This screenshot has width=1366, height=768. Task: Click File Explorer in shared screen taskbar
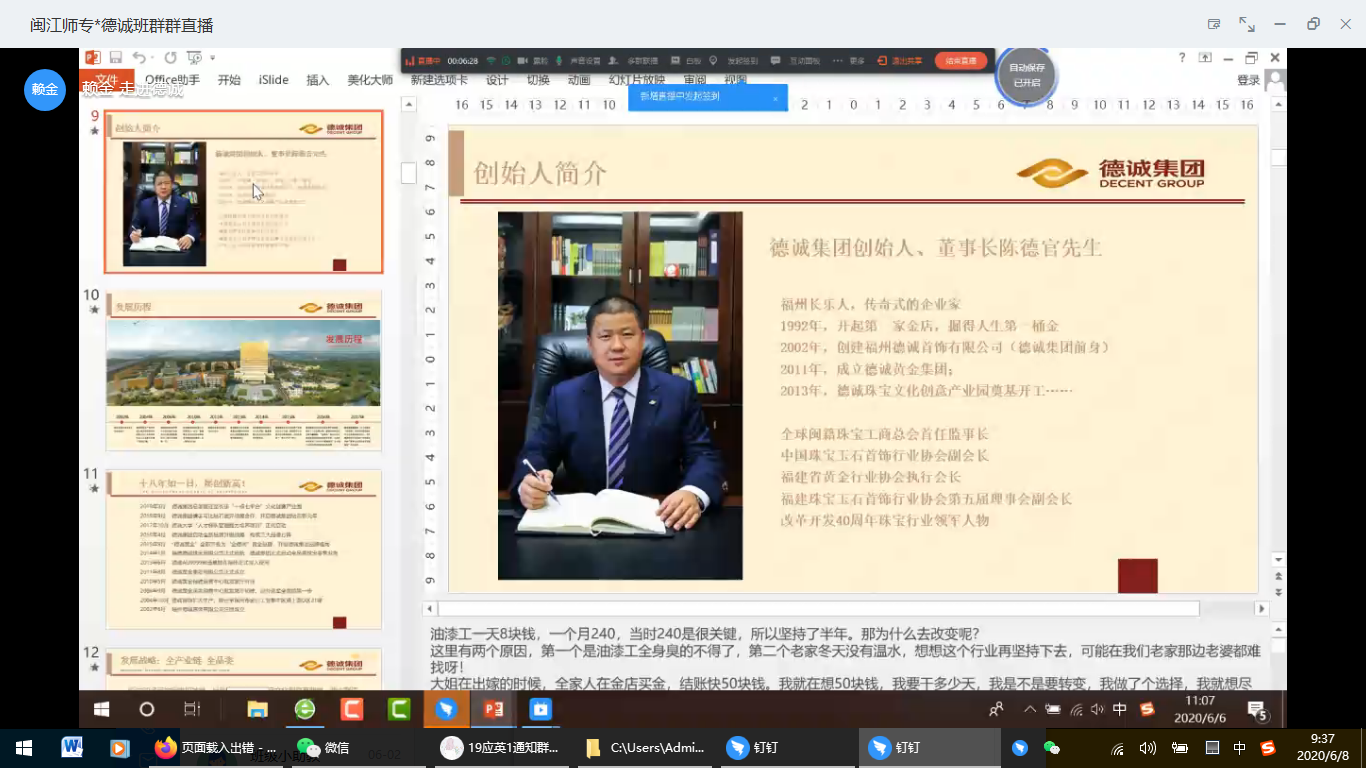[x=257, y=709]
